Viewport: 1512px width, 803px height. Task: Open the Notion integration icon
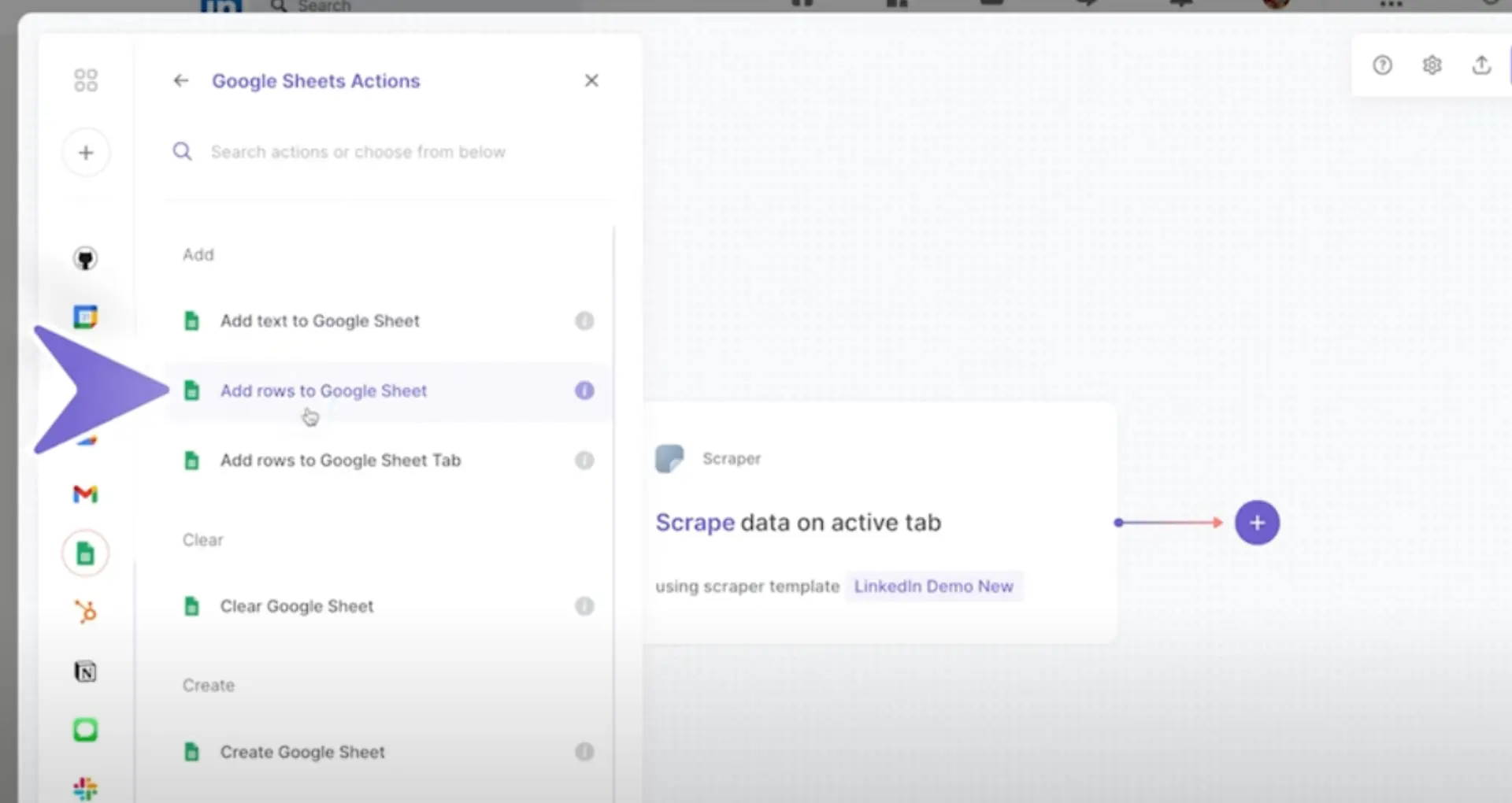coord(85,672)
